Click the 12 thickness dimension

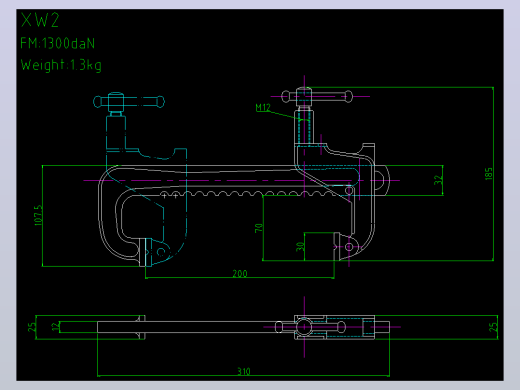55,326
